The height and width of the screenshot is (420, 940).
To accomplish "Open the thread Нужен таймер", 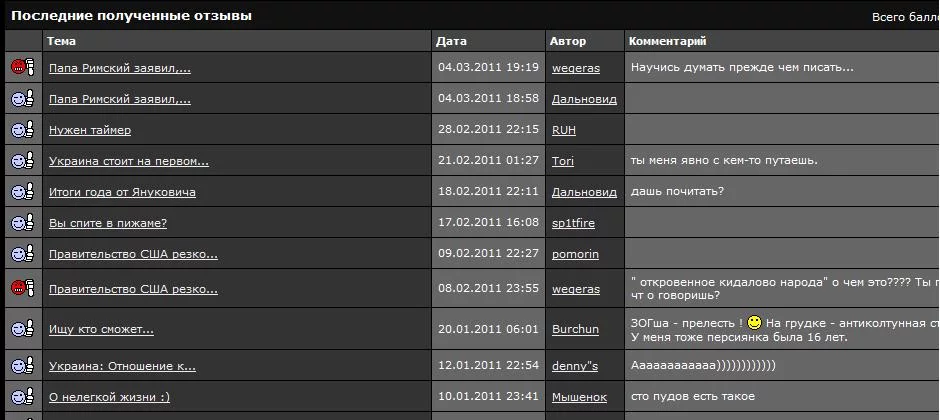I will pyautogui.click(x=90, y=130).
